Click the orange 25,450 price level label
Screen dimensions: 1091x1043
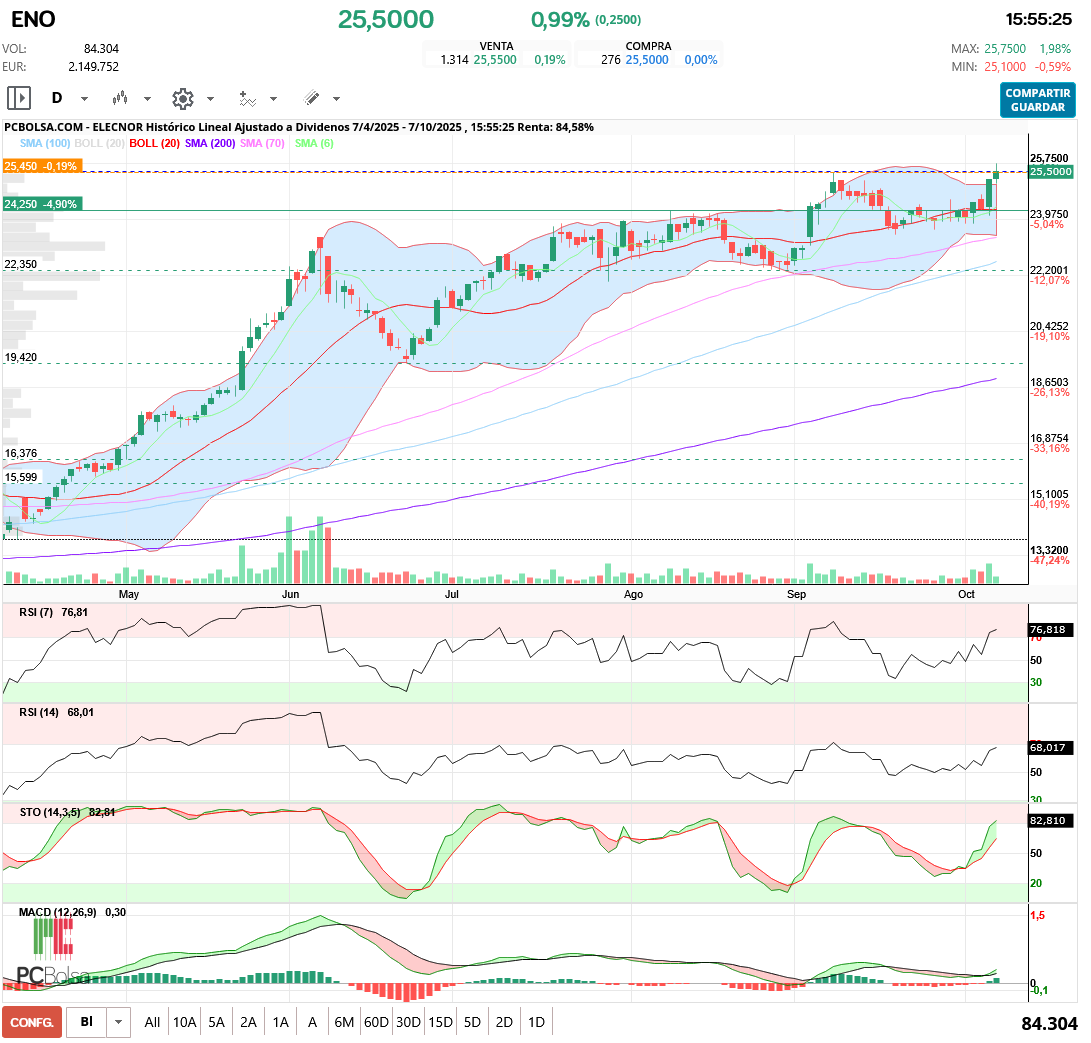click(x=41, y=166)
